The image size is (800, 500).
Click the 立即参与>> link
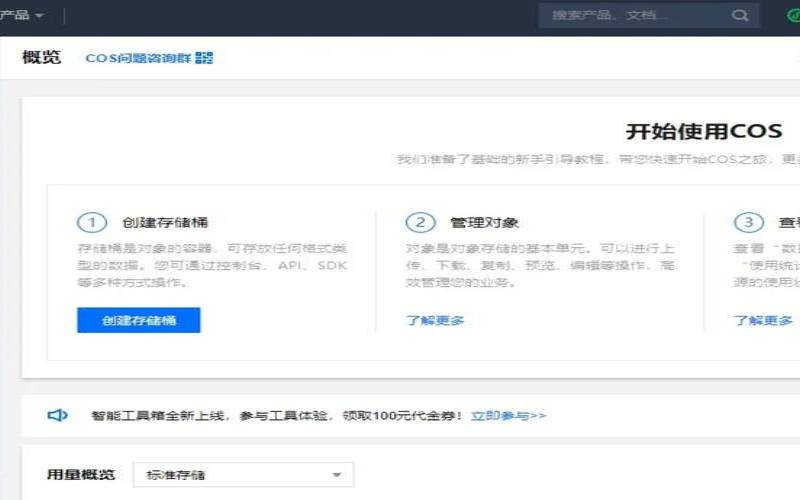tap(508, 416)
